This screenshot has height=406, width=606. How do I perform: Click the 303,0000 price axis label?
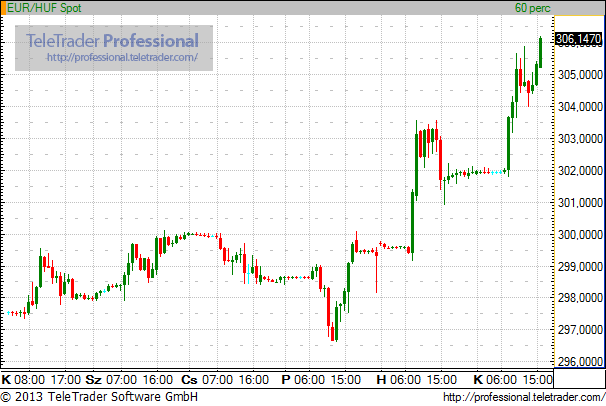point(580,138)
